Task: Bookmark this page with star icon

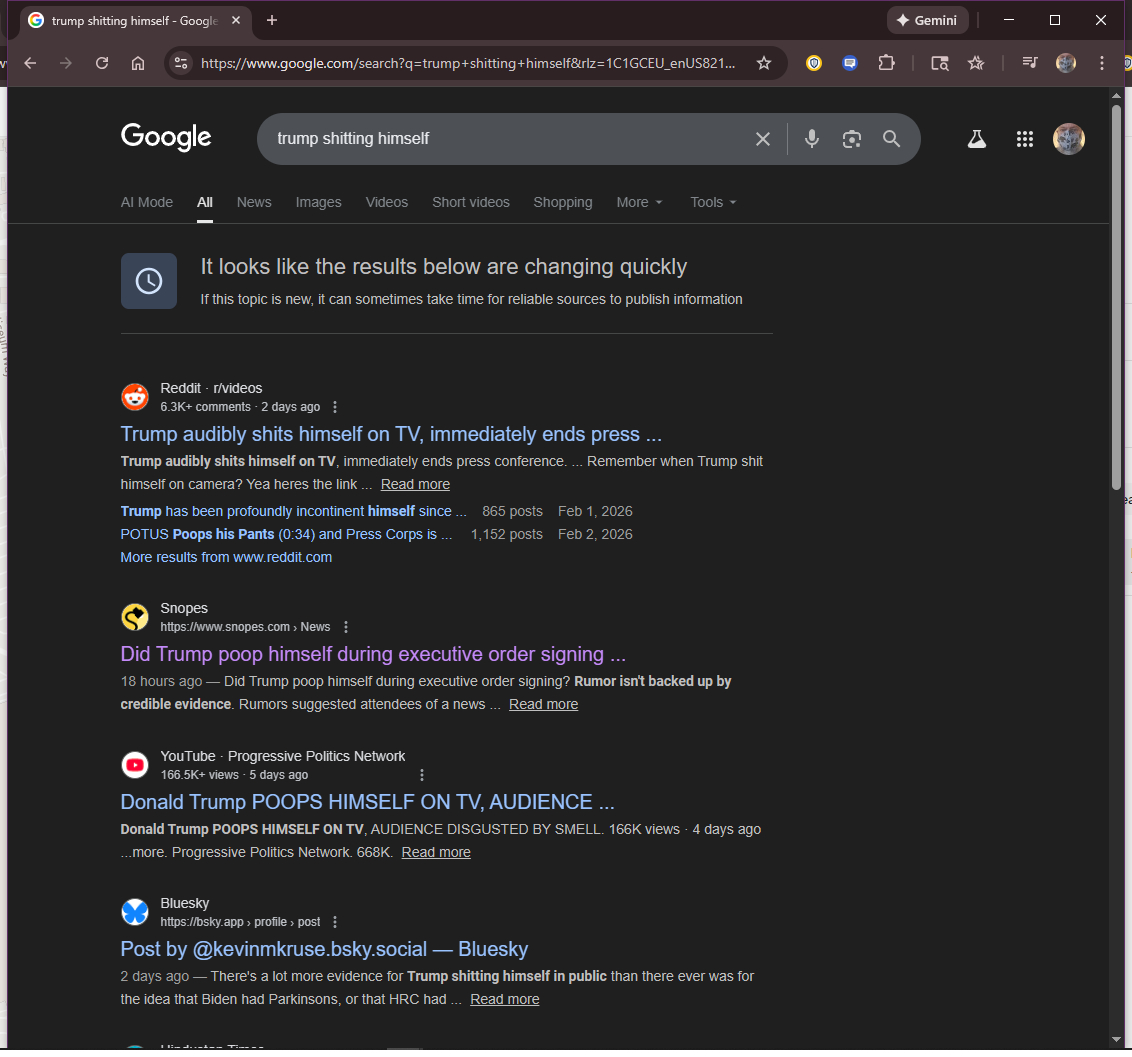Action: coord(764,63)
